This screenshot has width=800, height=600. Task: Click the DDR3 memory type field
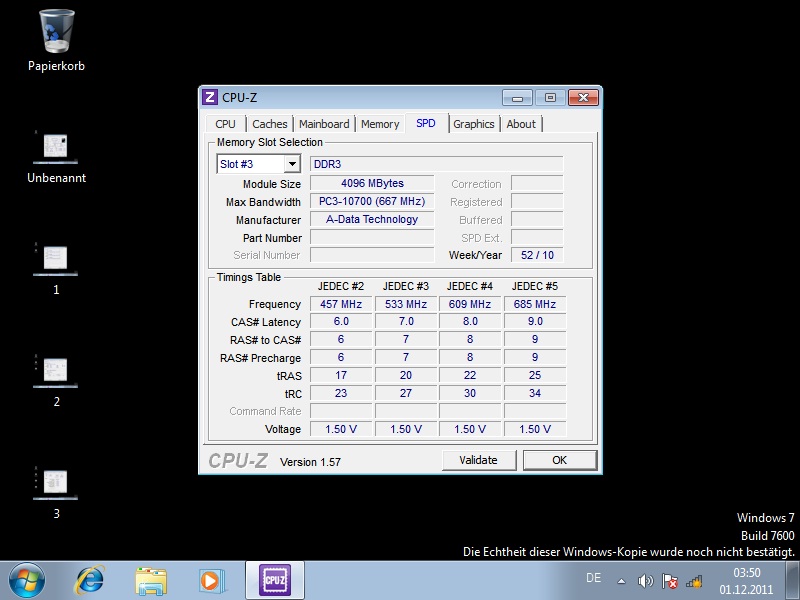tap(437, 164)
